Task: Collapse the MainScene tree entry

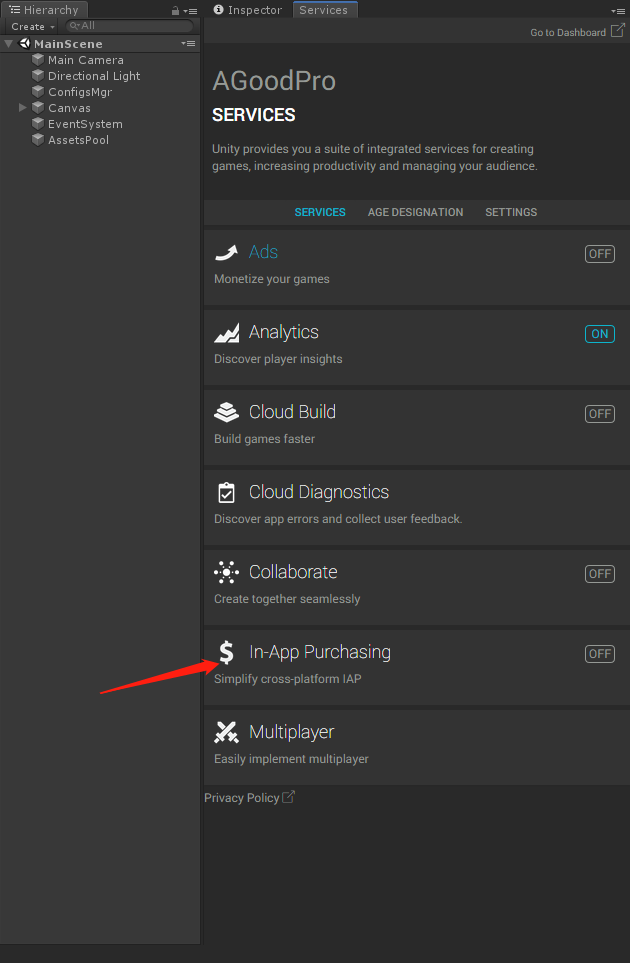Action: click(8, 43)
